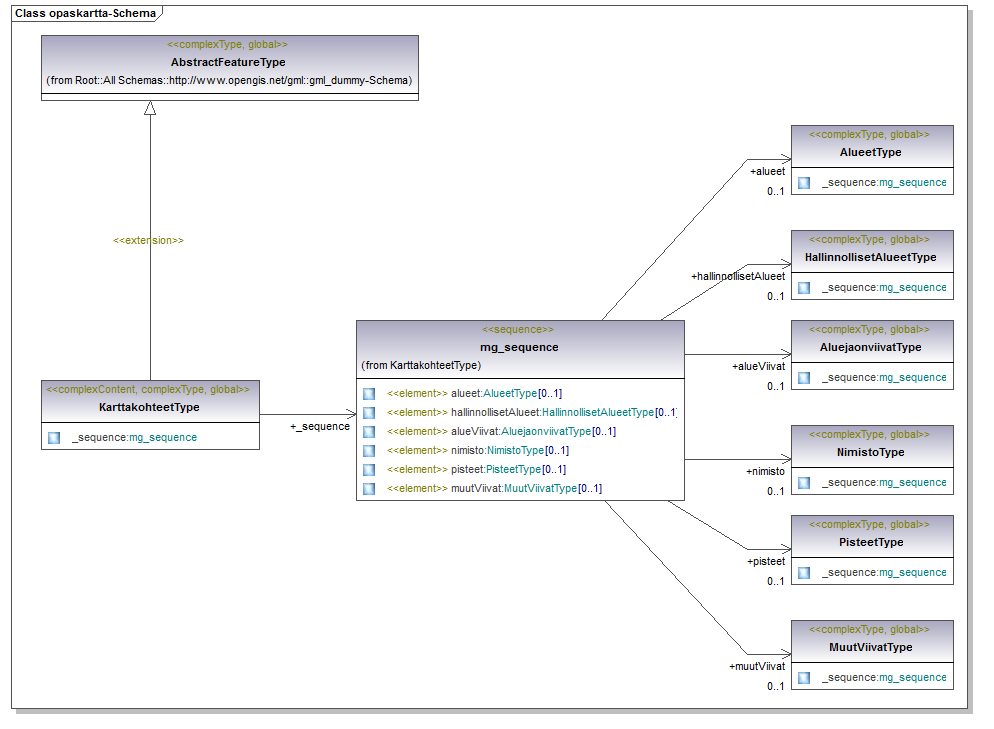Click the Class opaskartta-Schema diagram tab label

tap(84, 13)
